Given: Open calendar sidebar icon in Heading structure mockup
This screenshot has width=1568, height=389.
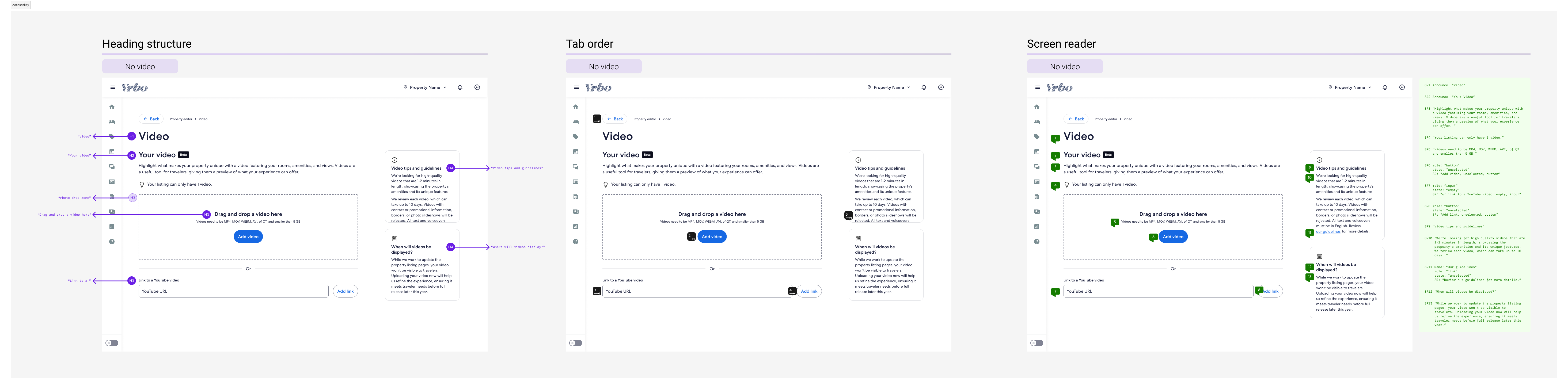Looking at the screenshot, I should tap(112, 152).
